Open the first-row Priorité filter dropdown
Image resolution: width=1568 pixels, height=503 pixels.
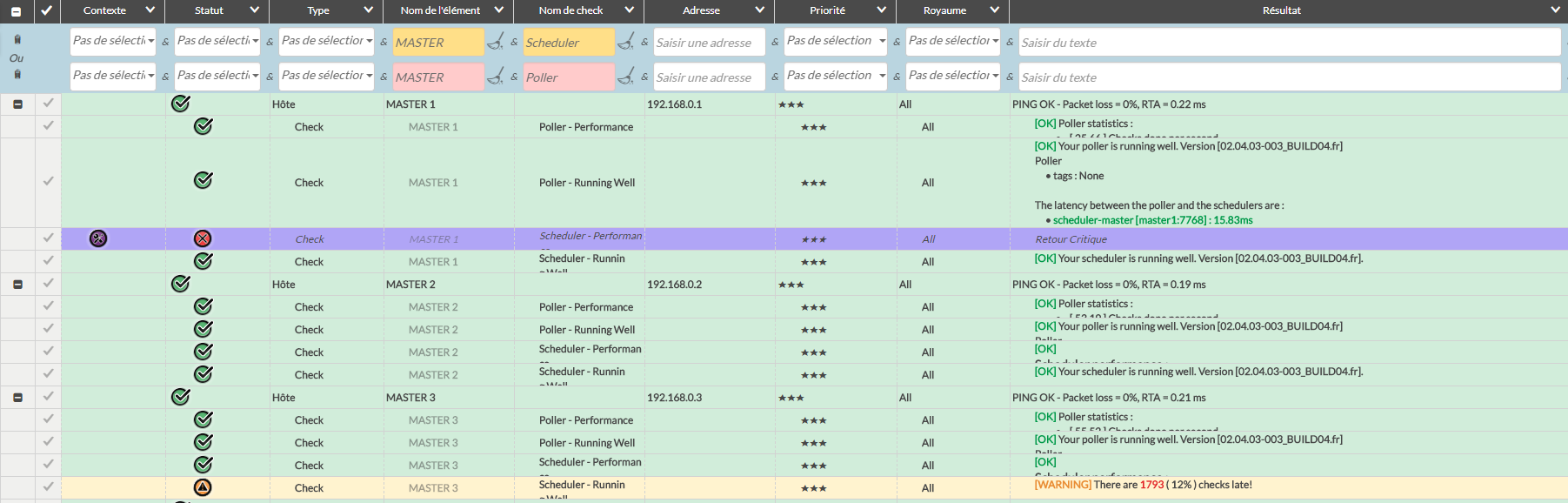[x=835, y=41]
